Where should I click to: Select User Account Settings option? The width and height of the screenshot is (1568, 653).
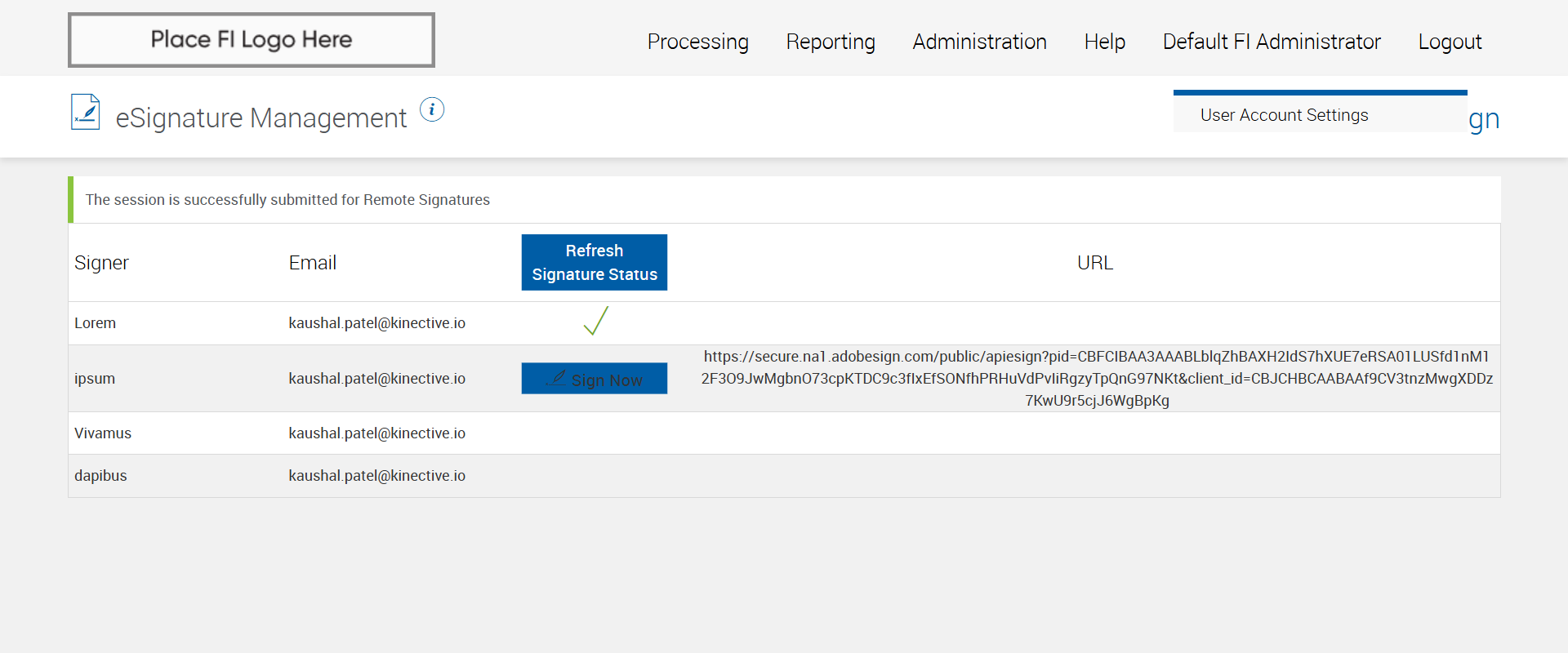pos(1284,115)
